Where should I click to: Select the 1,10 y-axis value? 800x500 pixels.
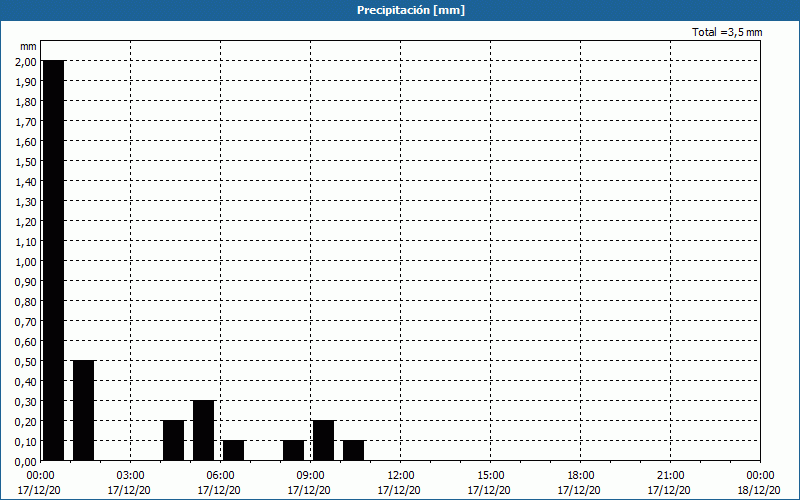(26, 242)
